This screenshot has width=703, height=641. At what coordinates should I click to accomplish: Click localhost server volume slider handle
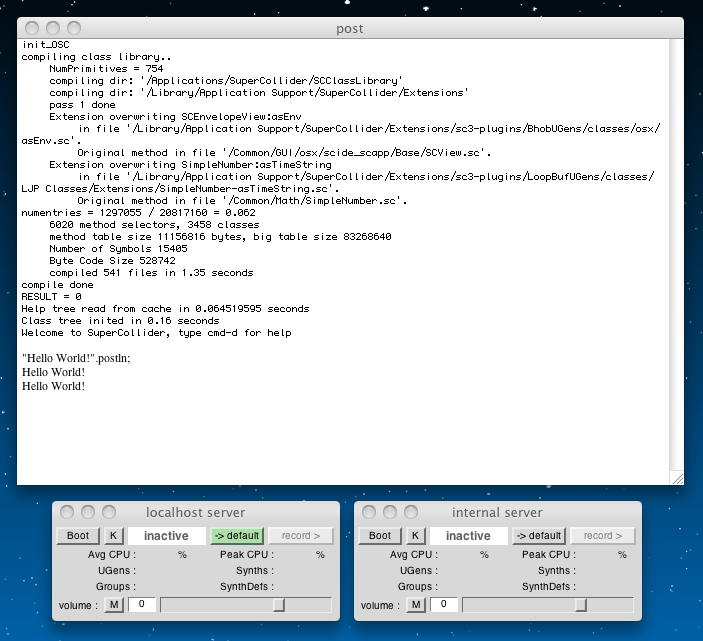tap(279, 605)
